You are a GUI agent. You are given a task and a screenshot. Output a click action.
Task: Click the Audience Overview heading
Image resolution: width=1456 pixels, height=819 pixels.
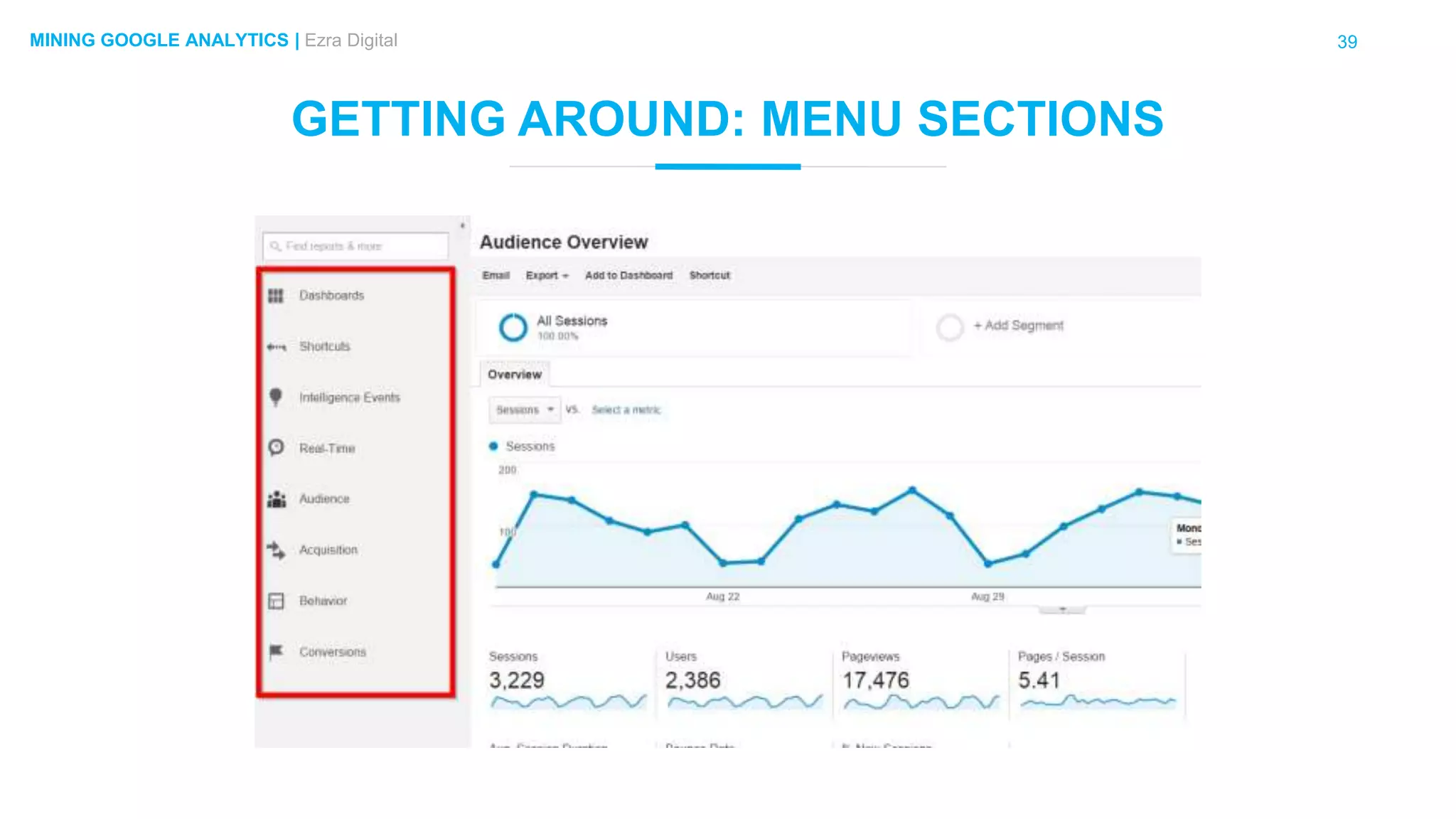pos(564,242)
